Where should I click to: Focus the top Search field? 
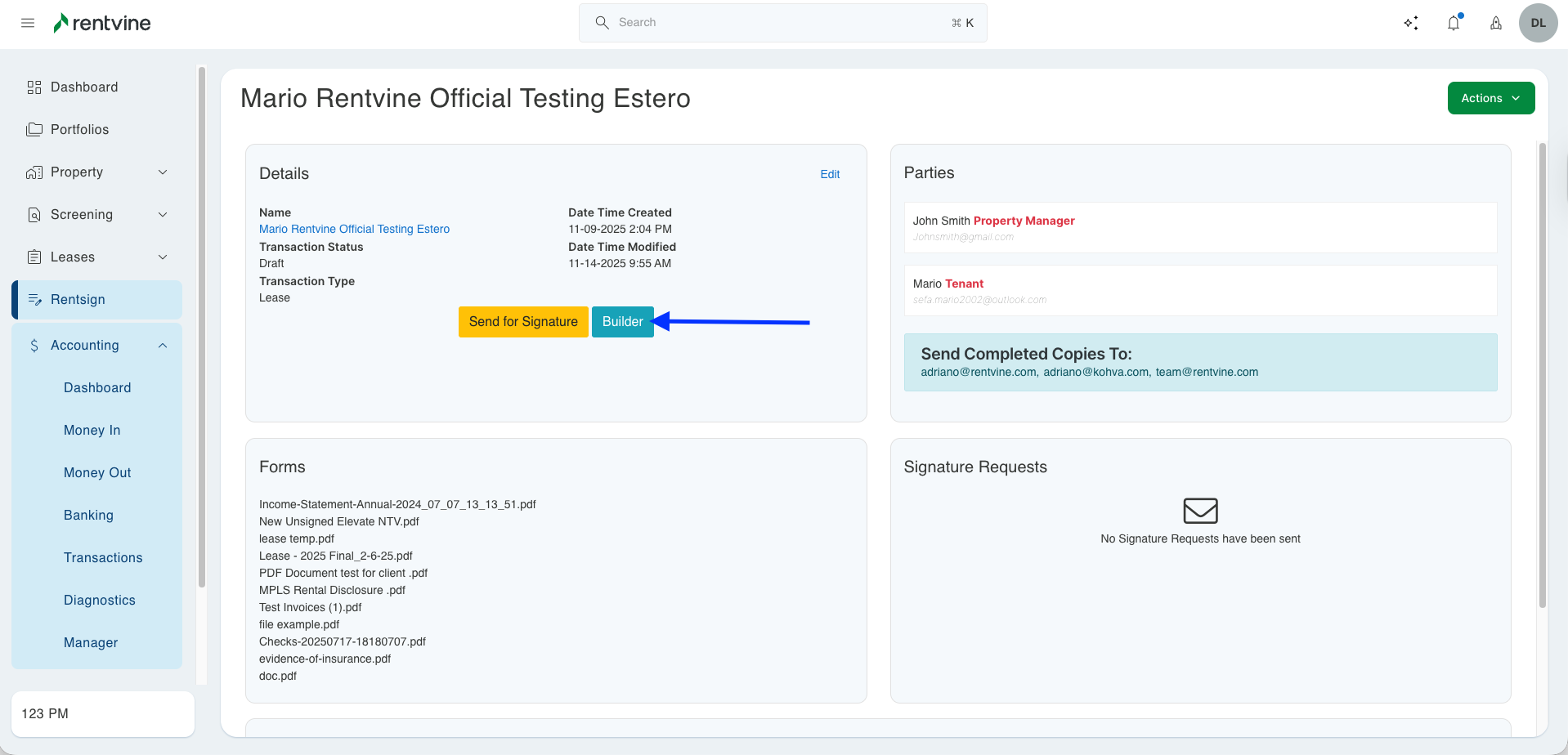click(x=782, y=23)
